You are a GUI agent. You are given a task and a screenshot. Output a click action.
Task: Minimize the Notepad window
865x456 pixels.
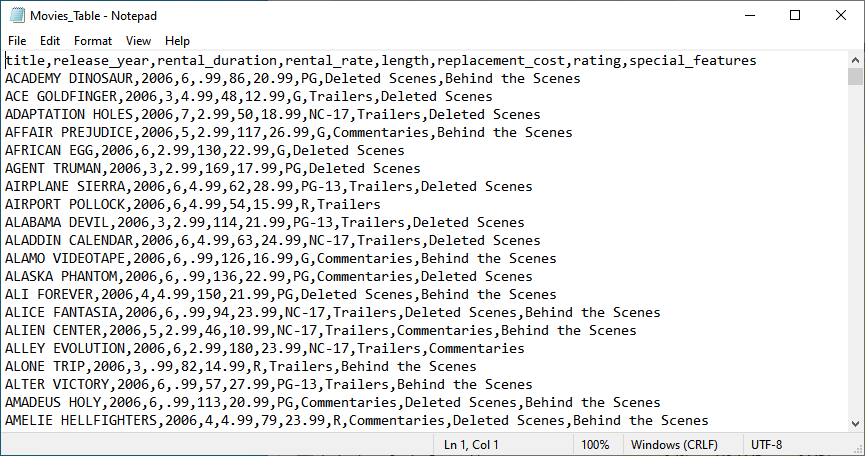tap(749, 16)
